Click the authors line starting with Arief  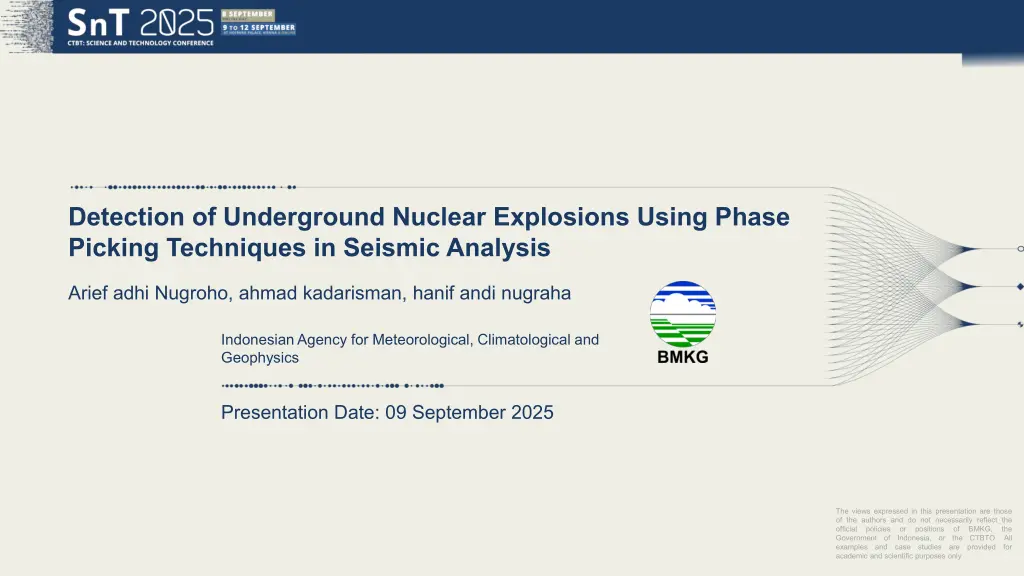coord(319,293)
